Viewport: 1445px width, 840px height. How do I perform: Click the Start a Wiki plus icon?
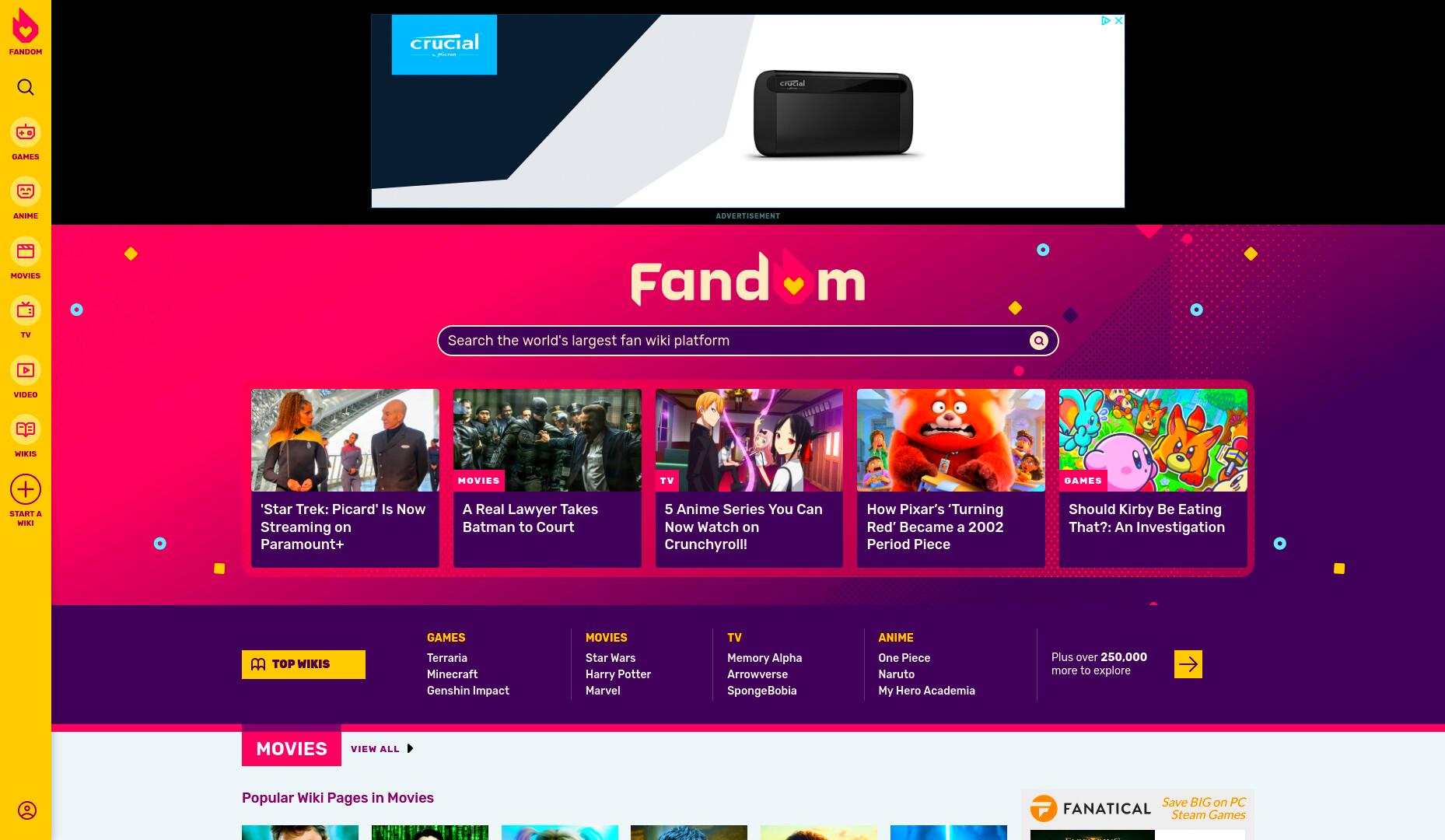point(26,489)
